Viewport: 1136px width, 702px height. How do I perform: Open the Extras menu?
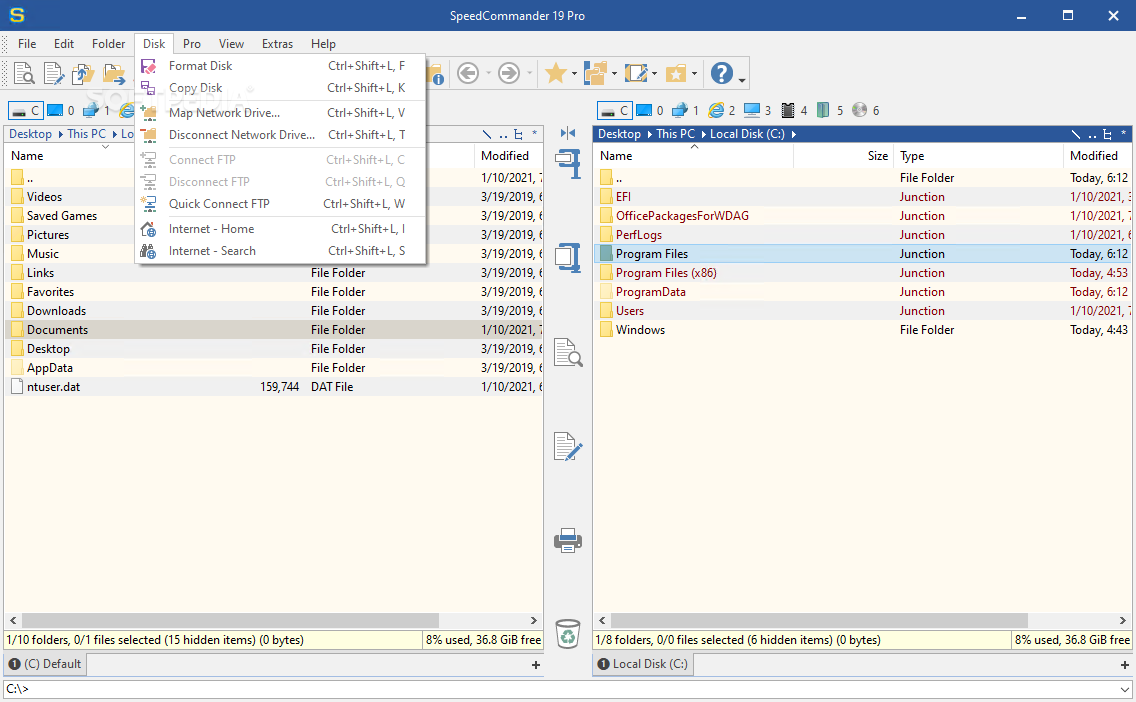click(277, 44)
